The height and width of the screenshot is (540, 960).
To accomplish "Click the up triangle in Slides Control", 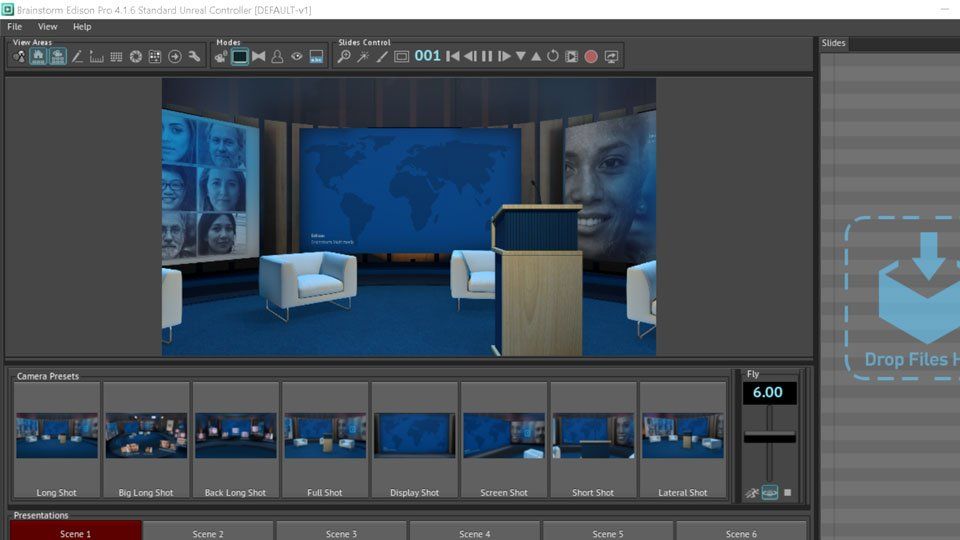I will tap(536, 57).
